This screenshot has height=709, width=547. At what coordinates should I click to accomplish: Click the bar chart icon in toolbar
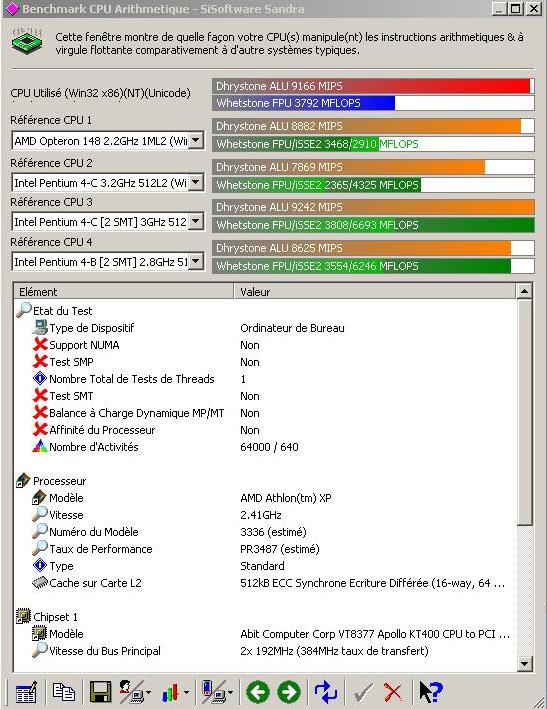[173, 692]
